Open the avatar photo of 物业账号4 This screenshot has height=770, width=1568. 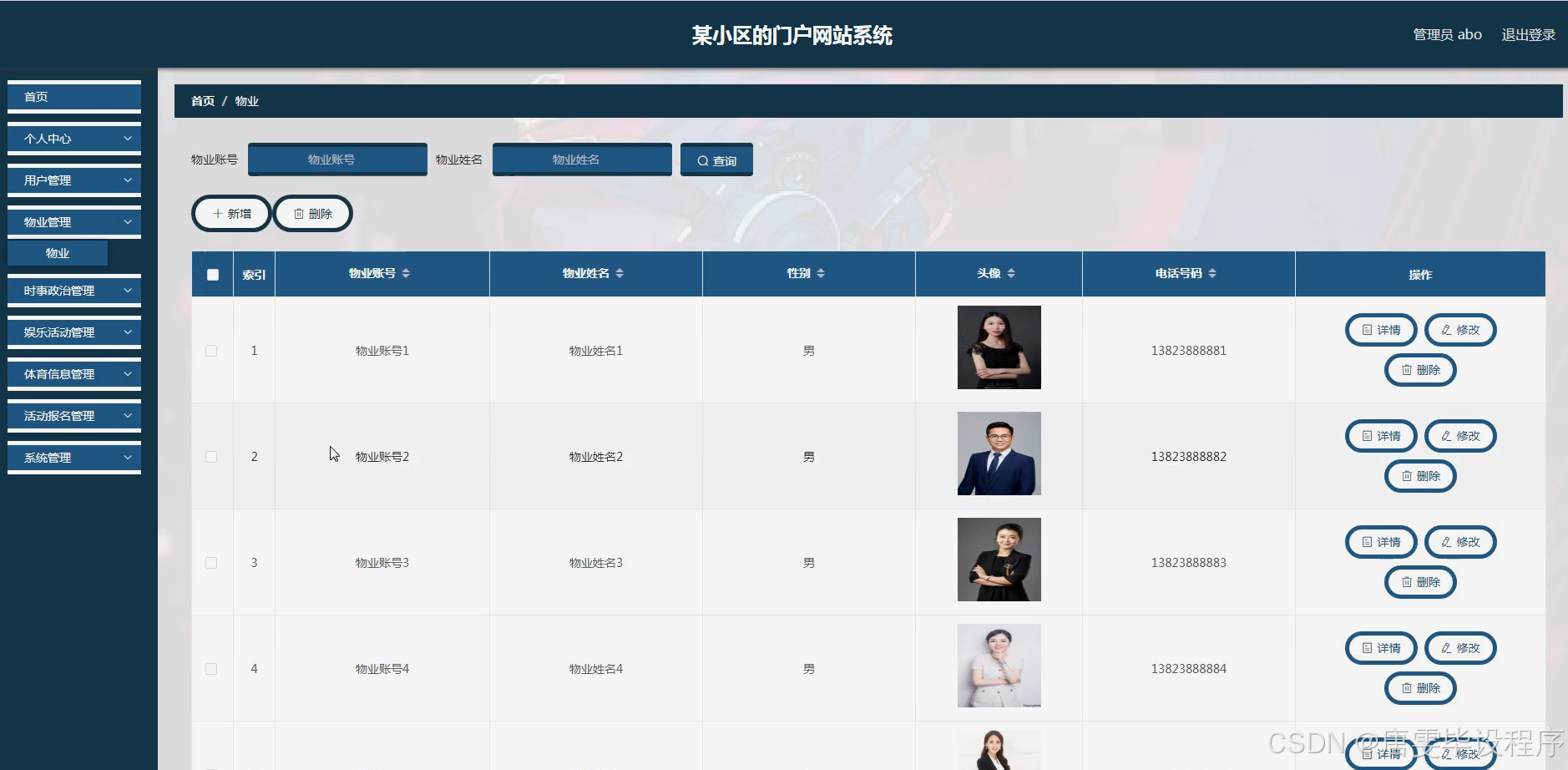pos(999,666)
